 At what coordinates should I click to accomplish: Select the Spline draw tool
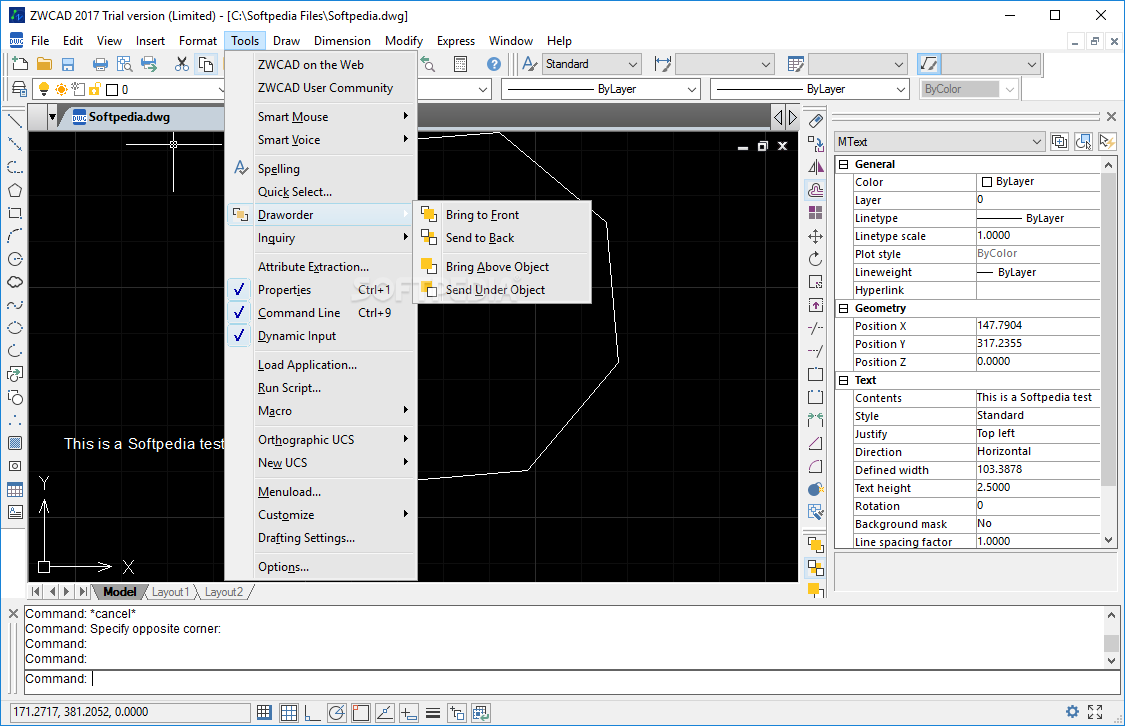point(14,305)
